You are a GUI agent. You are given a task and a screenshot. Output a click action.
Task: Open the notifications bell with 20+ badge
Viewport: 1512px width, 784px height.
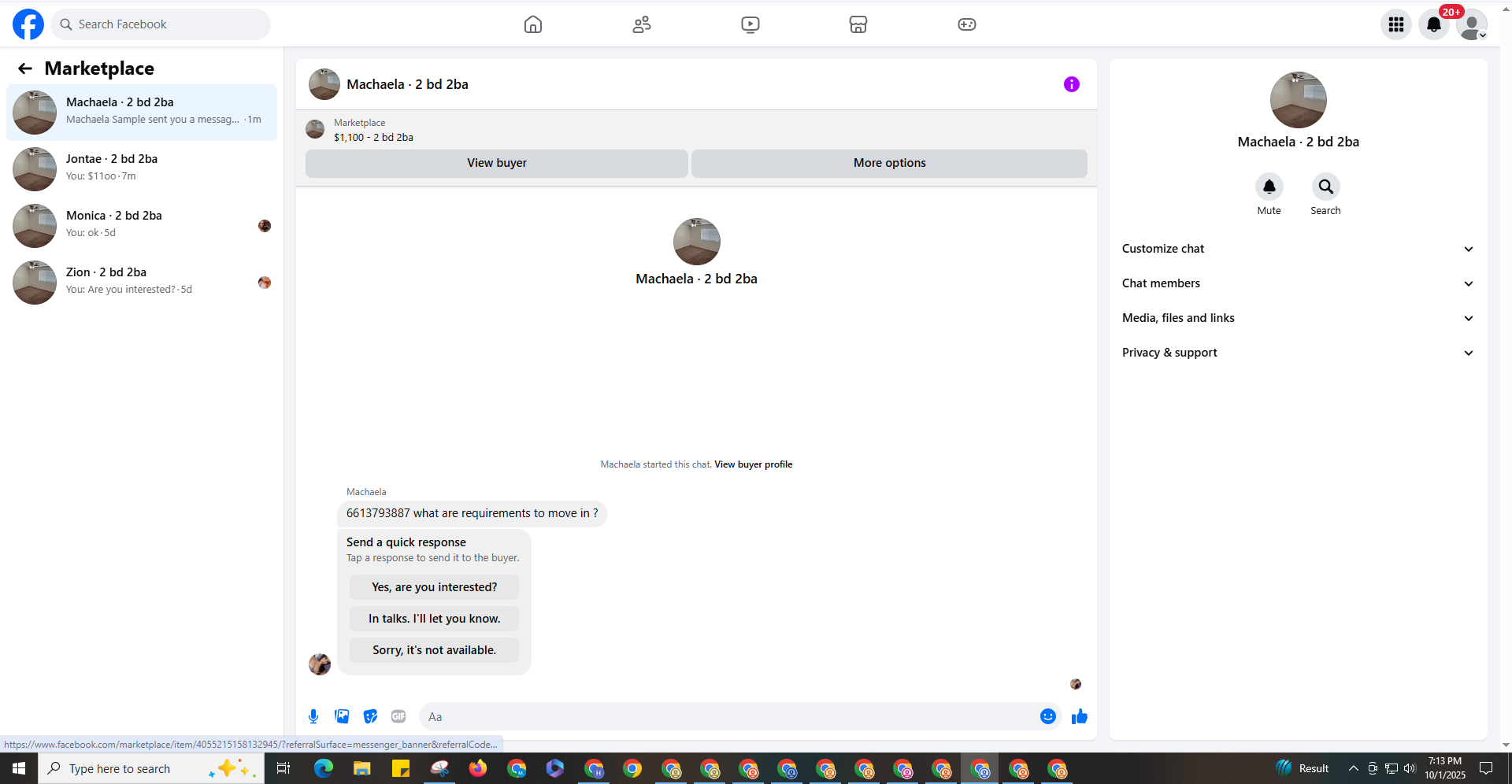click(x=1434, y=24)
